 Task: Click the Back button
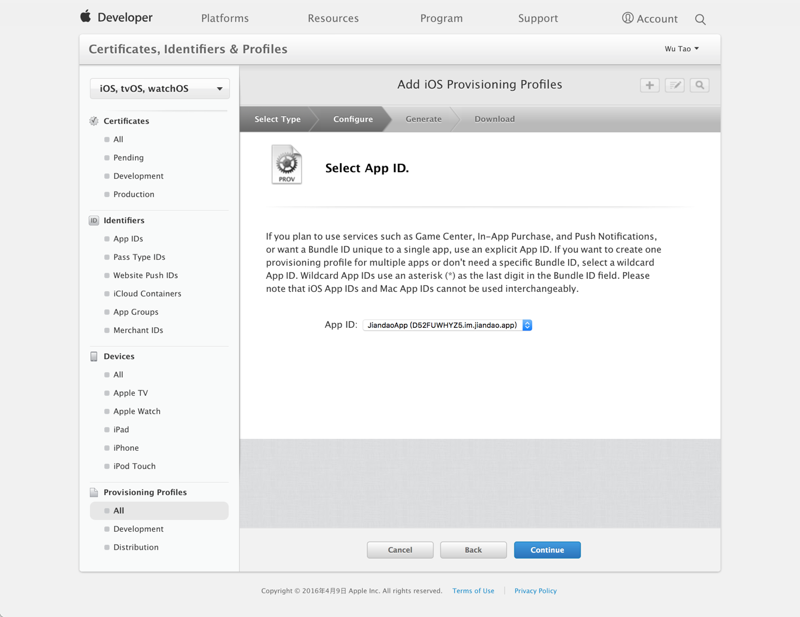click(x=473, y=550)
